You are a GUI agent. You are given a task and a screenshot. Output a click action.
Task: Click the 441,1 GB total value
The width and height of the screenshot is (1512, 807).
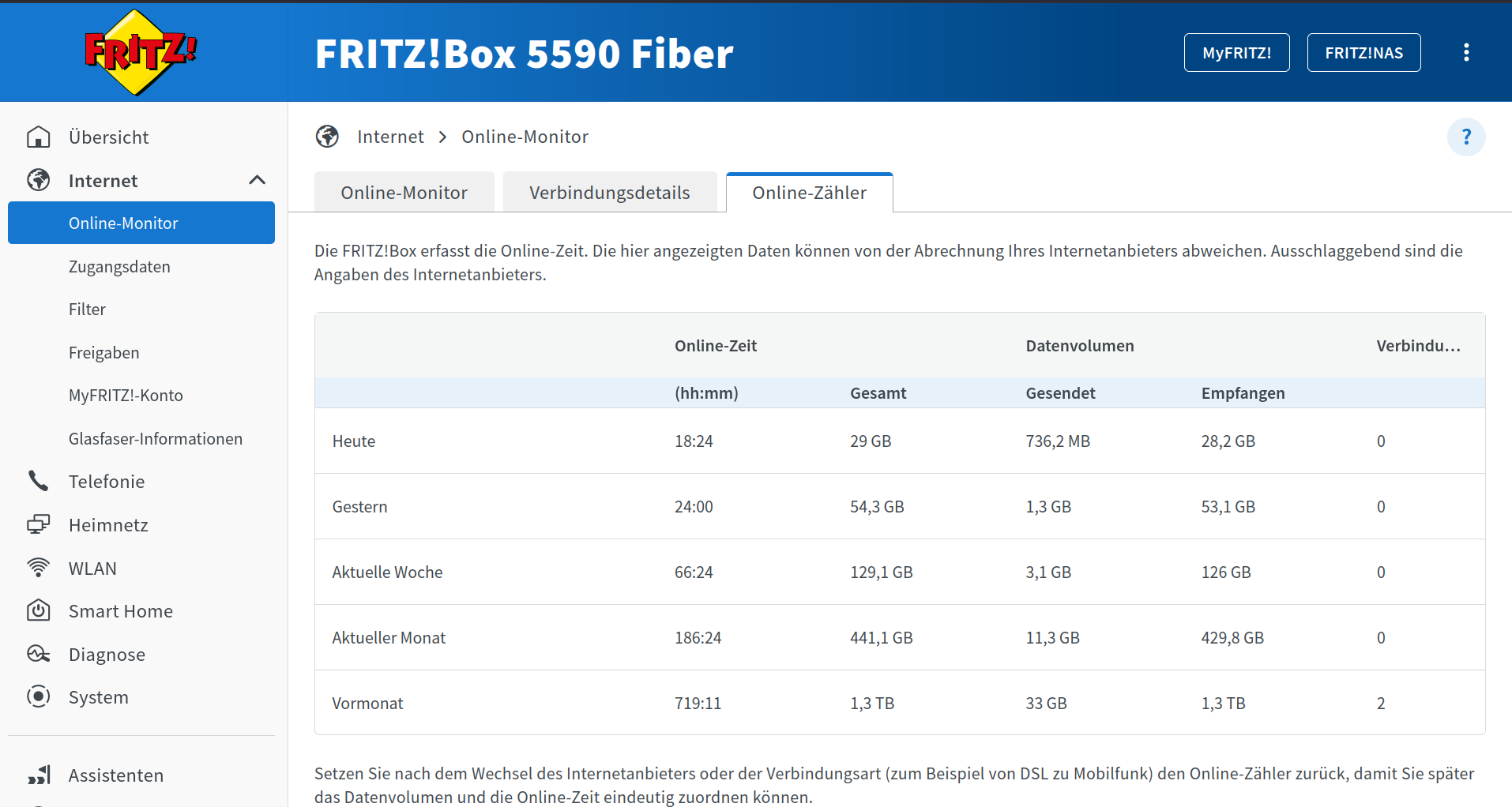pos(881,637)
